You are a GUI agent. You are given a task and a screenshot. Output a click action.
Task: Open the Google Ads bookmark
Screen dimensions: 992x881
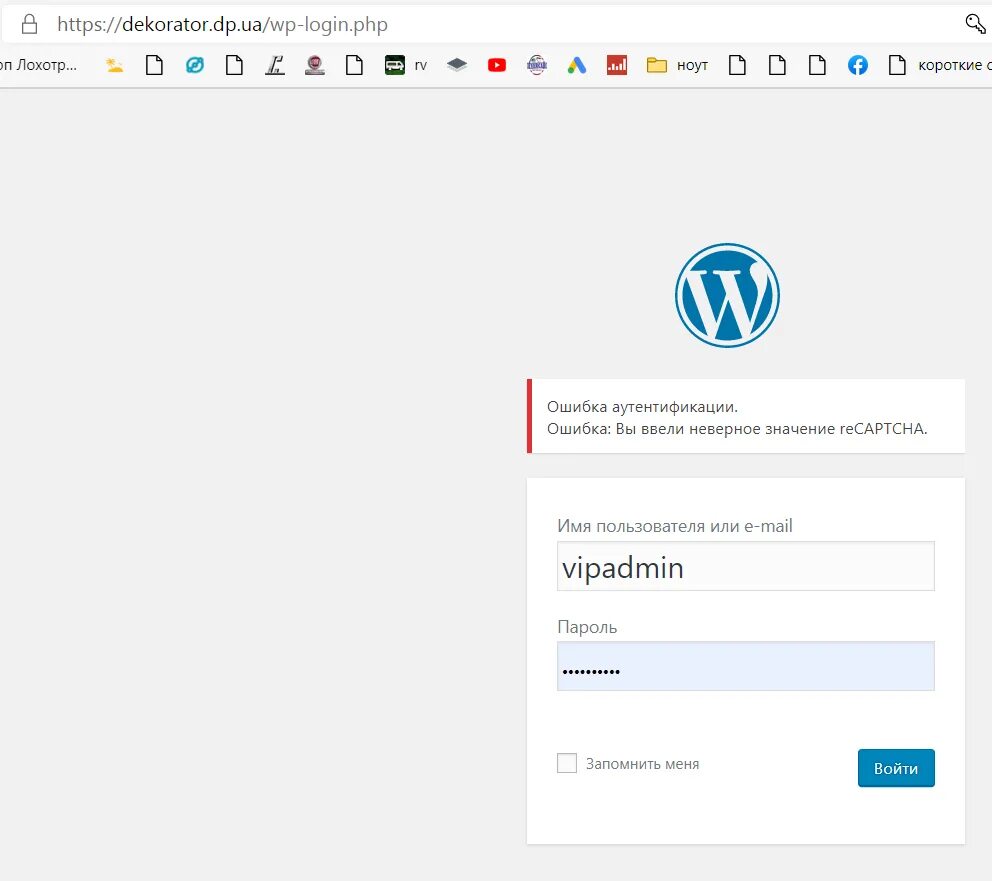(x=576, y=65)
